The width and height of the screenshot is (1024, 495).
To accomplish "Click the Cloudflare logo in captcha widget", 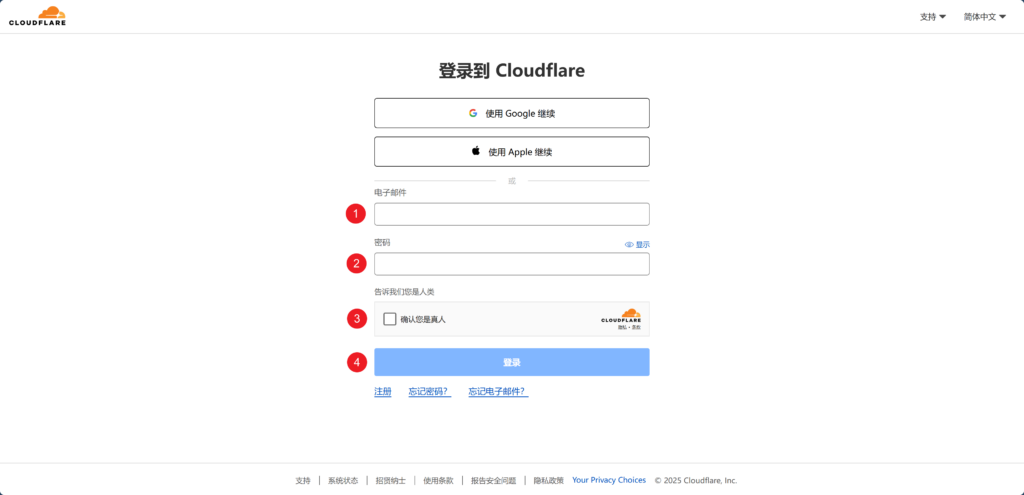I will [621, 318].
